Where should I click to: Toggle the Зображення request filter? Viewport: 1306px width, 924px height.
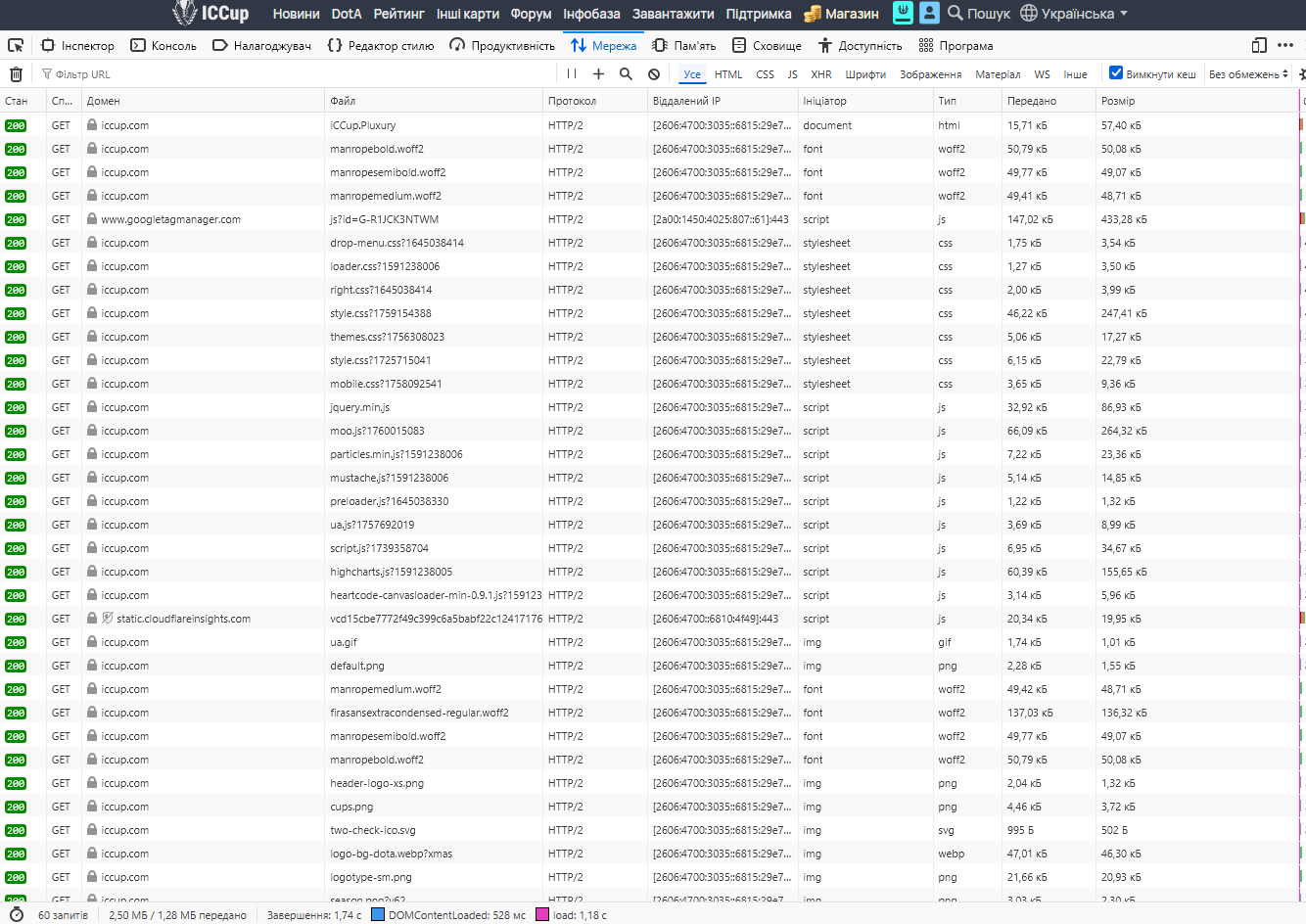[931, 74]
